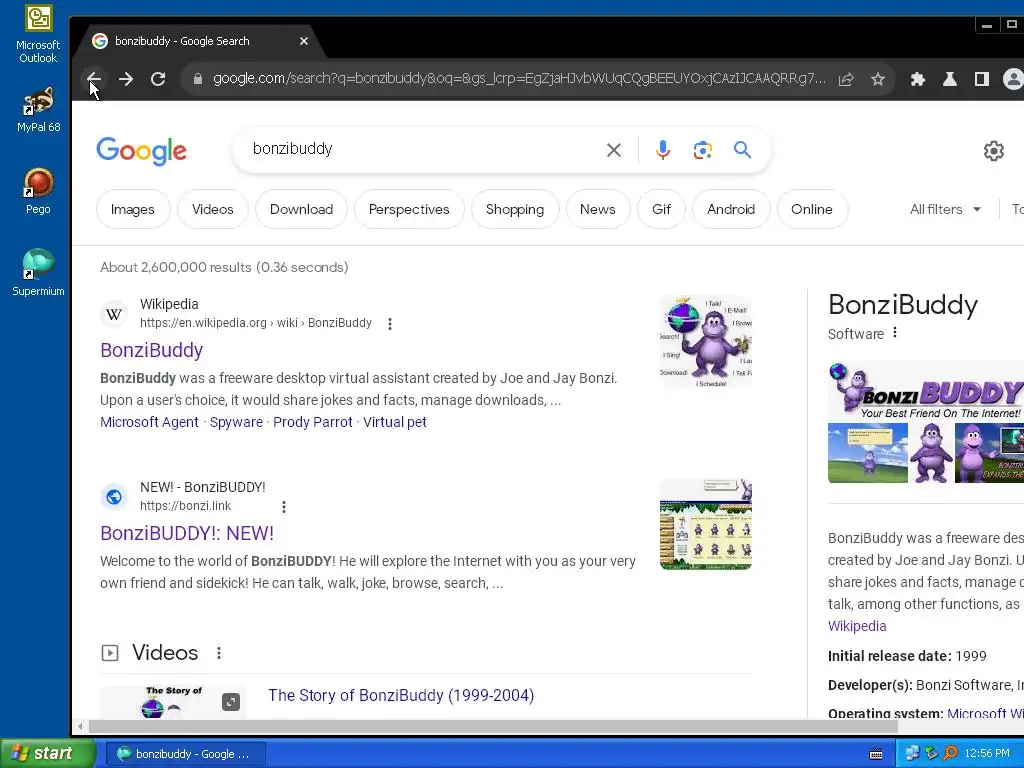Open more options beside Videos heading
Viewport: 1024px width, 768px height.
point(219,652)
